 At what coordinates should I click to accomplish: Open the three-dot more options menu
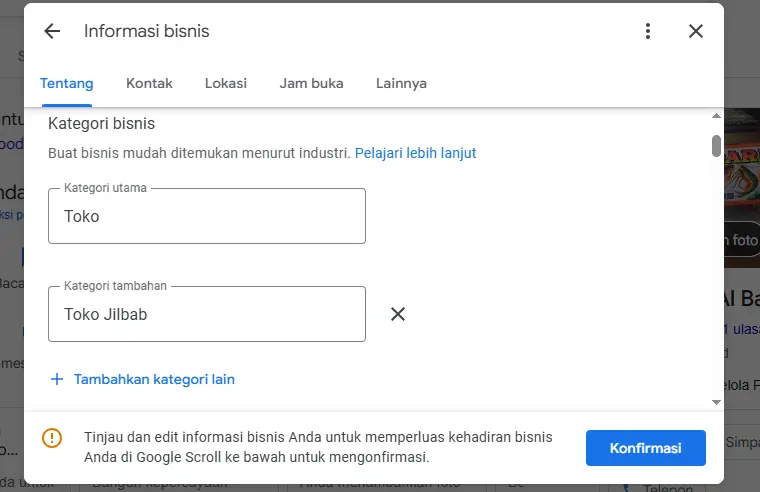pos(648,31)
